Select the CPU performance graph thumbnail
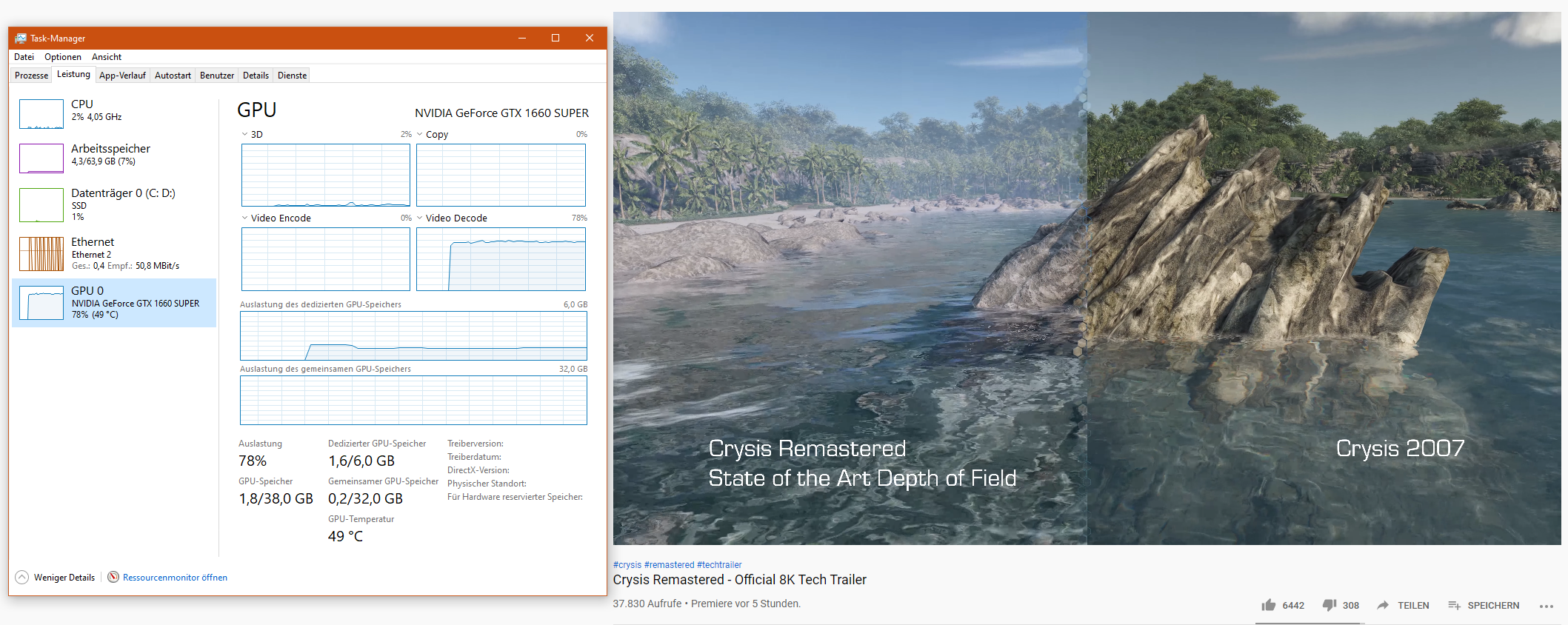This screenshot has width=1568, height=625. (41, 114)
